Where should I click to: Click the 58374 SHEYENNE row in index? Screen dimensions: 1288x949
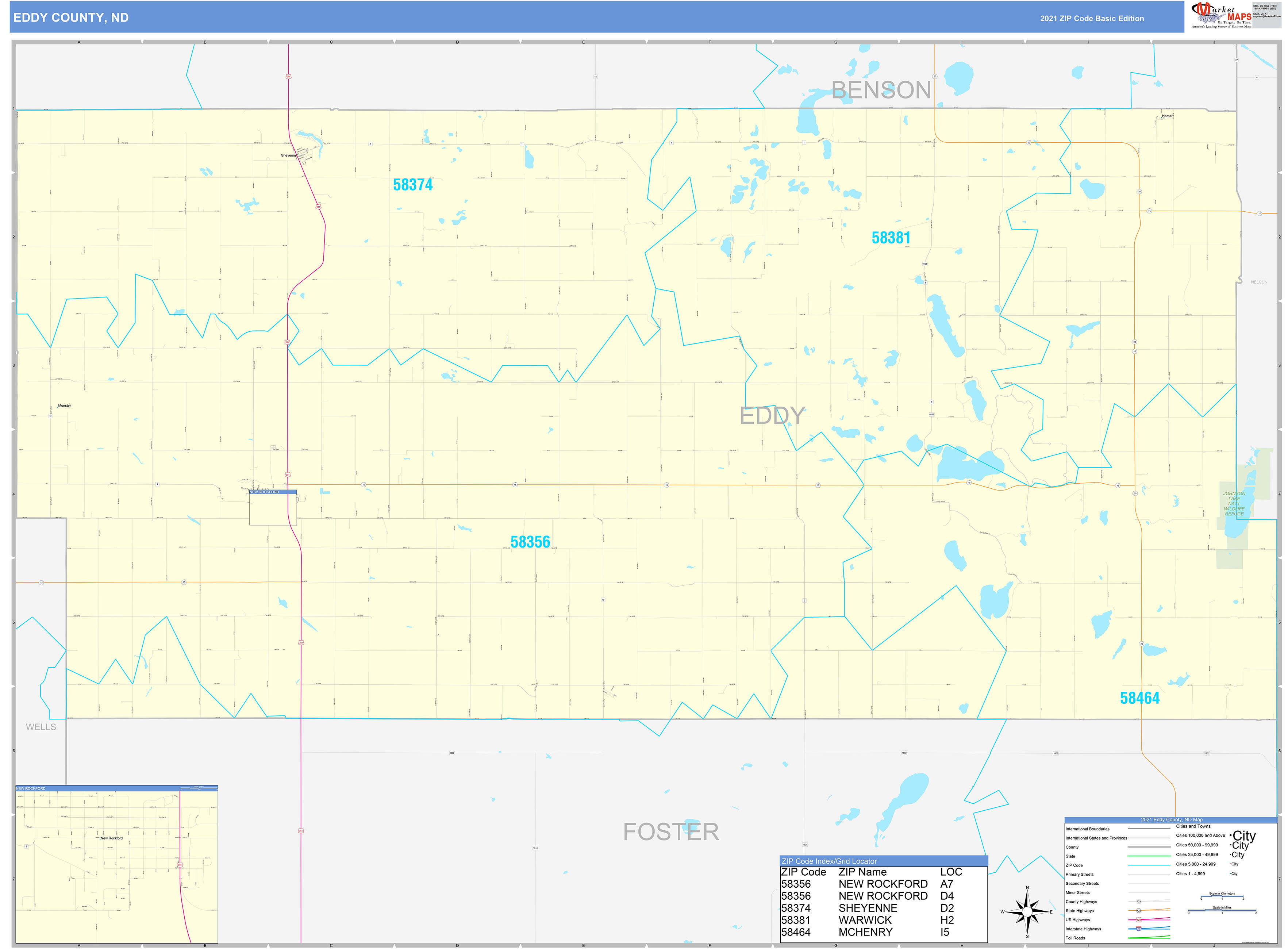868,908
